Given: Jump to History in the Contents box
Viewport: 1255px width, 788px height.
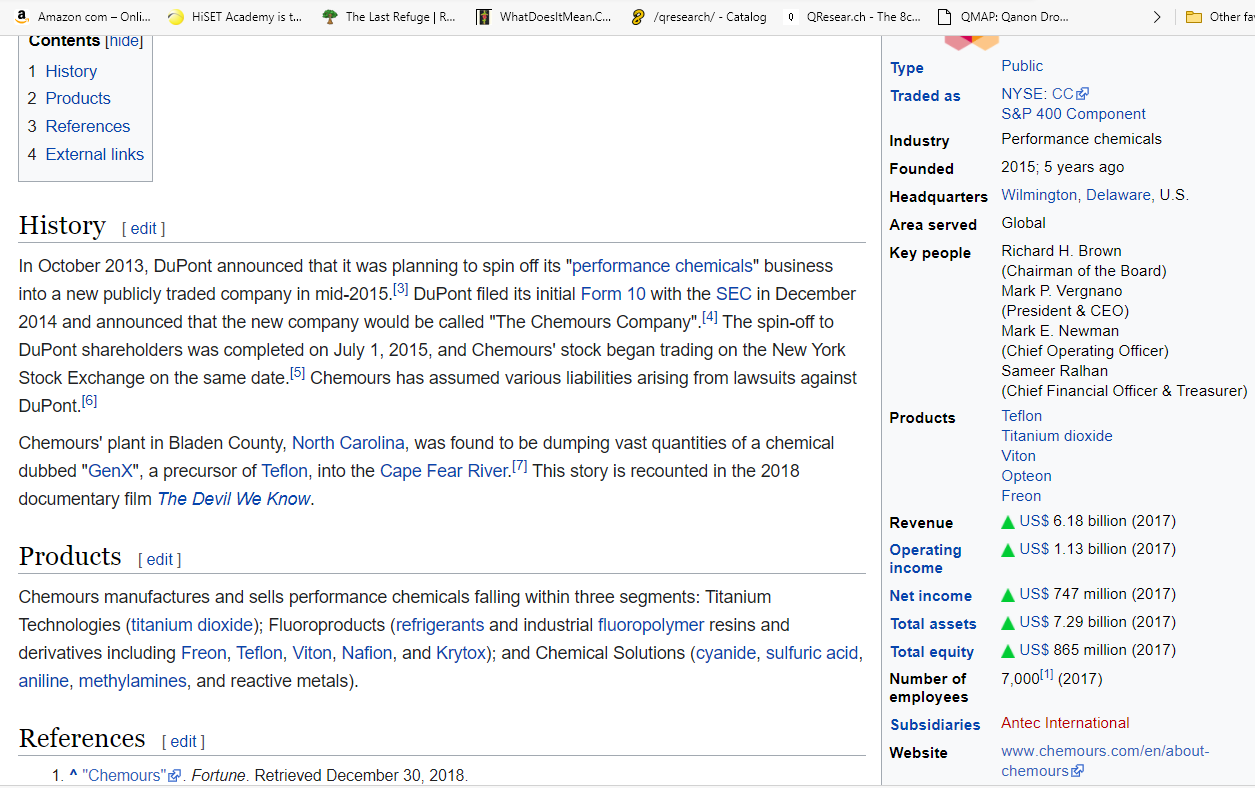Looking at the screenshot, I should pos(71,71).
